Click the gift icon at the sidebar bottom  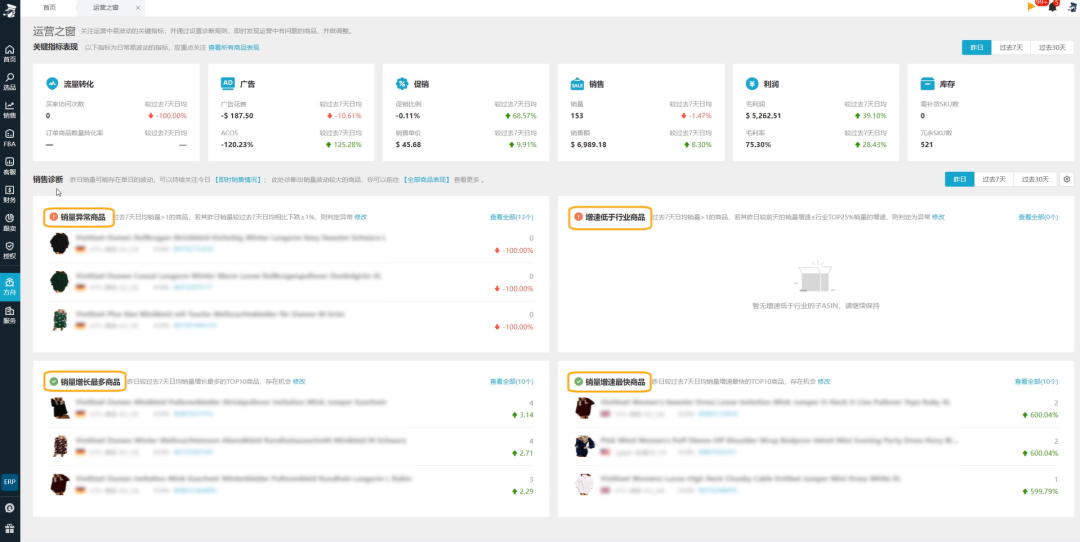pos(10,529)
